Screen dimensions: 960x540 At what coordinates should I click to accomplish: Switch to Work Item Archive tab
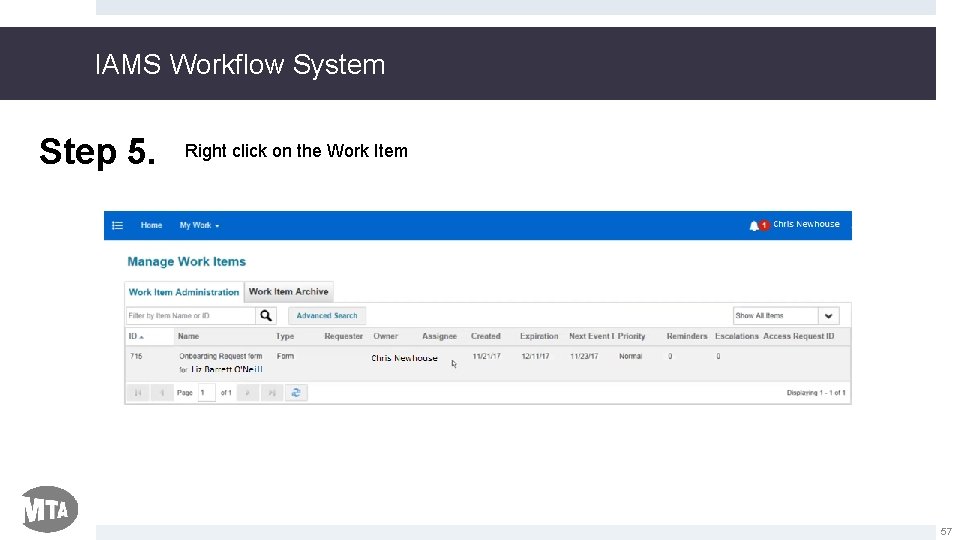coord(288,291)
